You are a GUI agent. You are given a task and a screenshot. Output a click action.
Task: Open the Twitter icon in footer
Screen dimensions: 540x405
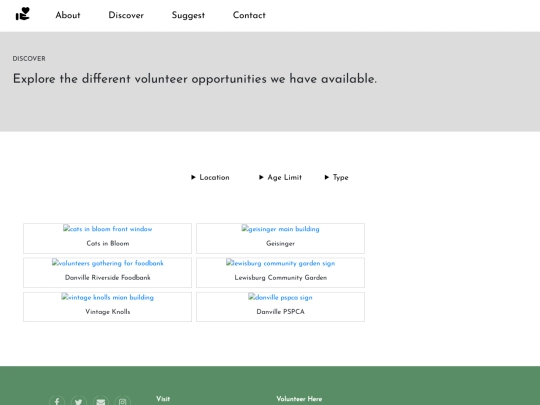(79, 401)
